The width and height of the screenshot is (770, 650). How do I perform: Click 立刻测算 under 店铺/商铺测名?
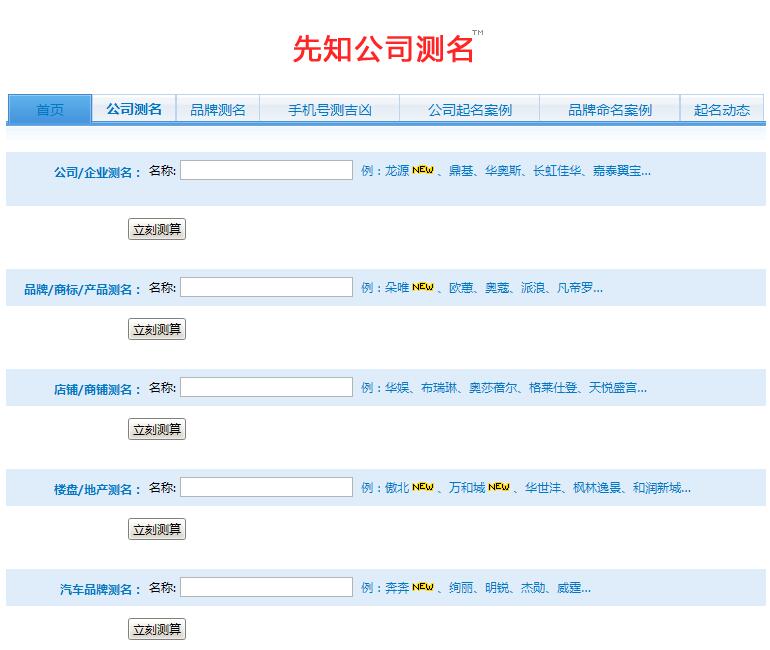pyautogui.click(x=157, y=429)
